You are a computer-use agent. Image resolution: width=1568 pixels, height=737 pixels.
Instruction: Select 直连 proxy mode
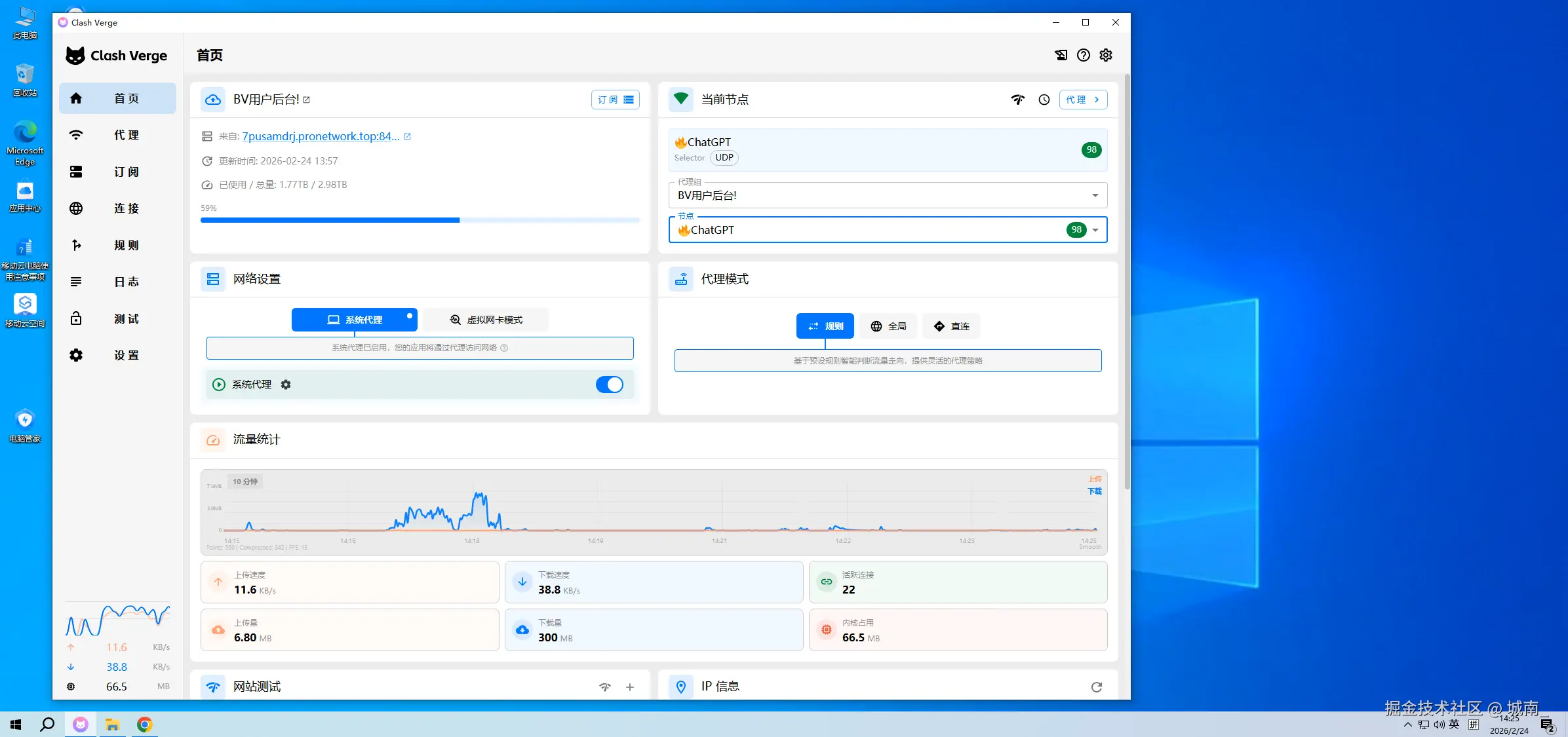pos(951,326)
